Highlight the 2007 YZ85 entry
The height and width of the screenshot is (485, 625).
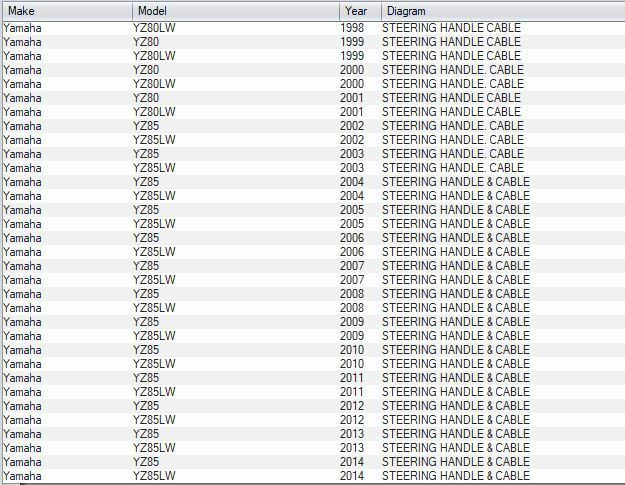314,266
